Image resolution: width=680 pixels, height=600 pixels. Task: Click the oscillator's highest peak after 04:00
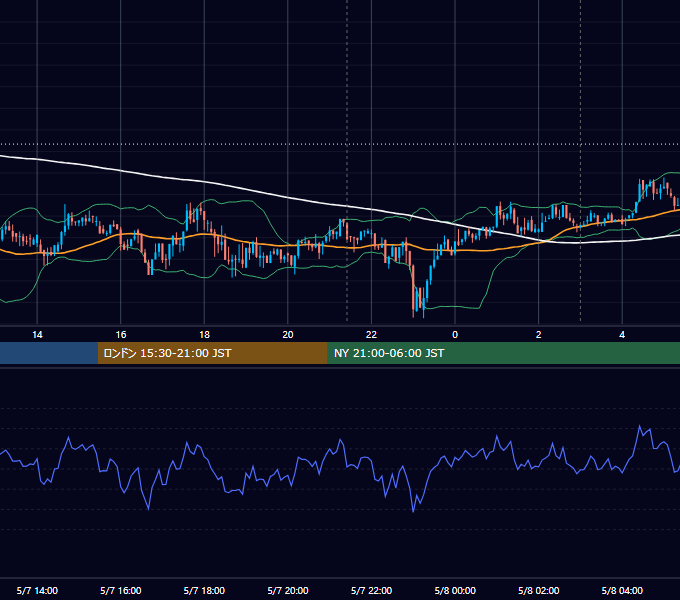640,427
